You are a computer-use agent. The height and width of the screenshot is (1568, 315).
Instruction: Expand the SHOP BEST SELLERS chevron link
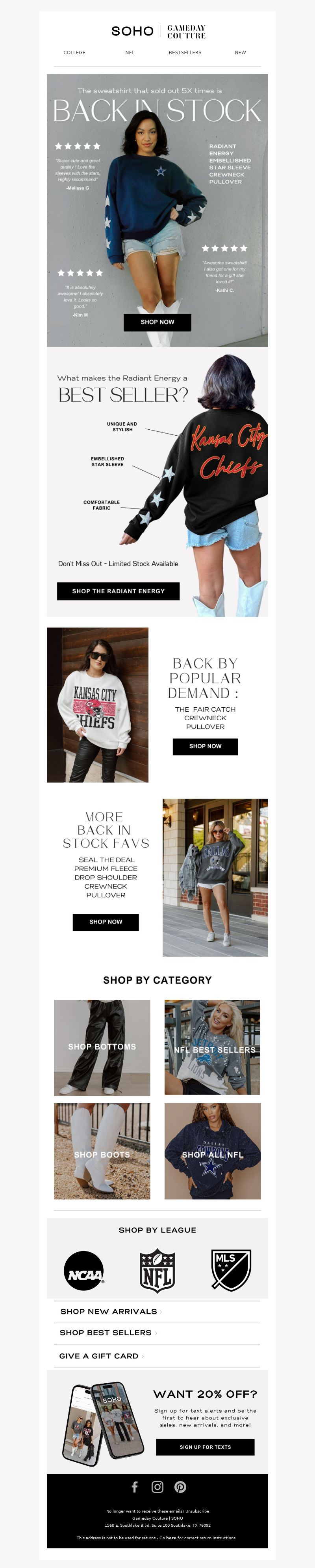(108, 1332)
